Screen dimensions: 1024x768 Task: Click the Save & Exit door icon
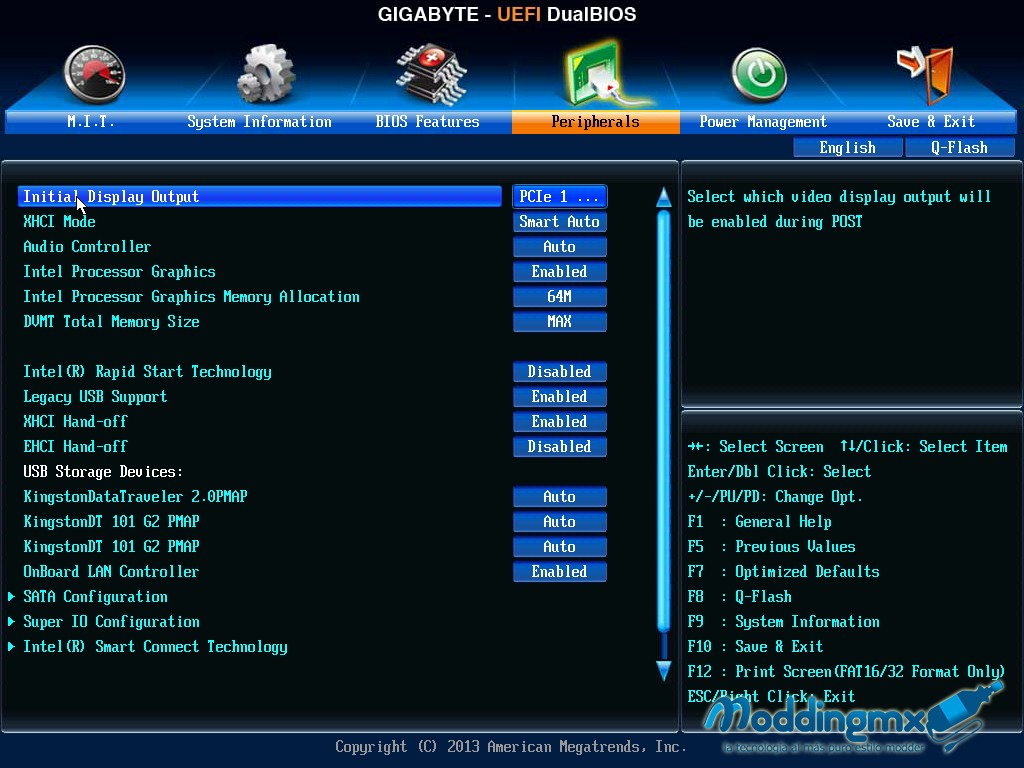pos(926,74)
